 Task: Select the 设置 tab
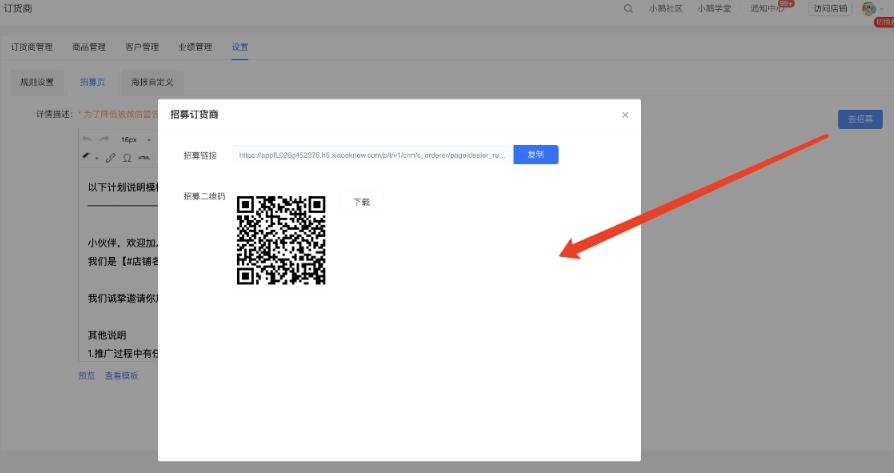(x=240, y=47)
